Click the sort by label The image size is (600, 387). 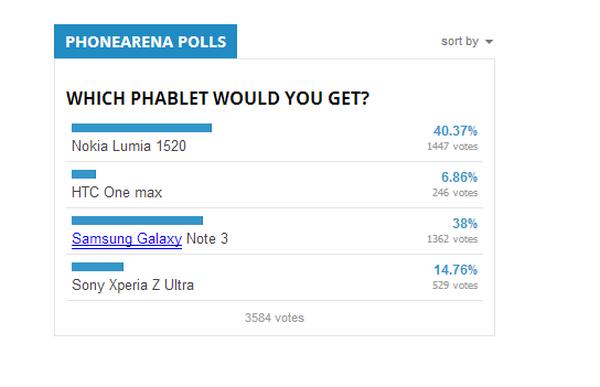point(460,41)
